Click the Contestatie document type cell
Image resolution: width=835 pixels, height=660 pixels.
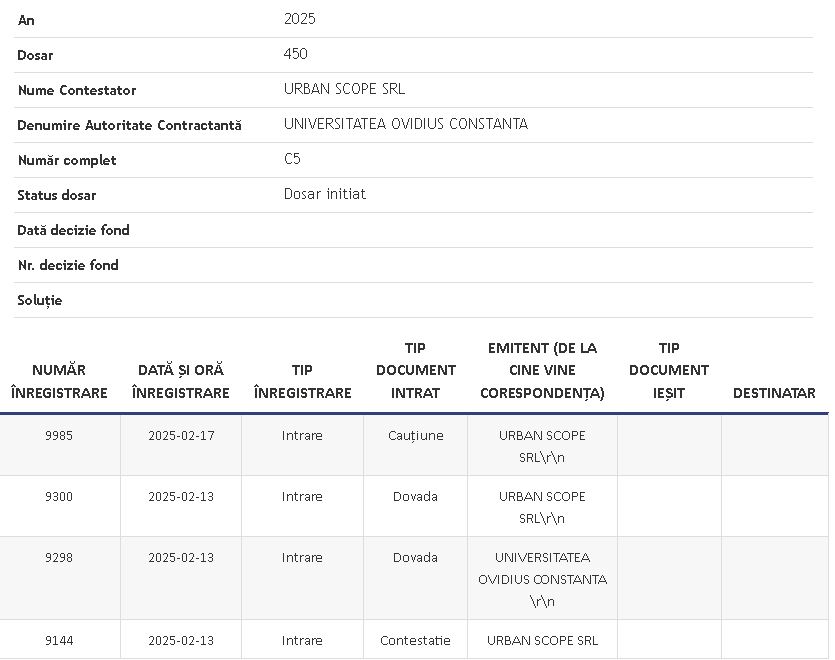415,641
